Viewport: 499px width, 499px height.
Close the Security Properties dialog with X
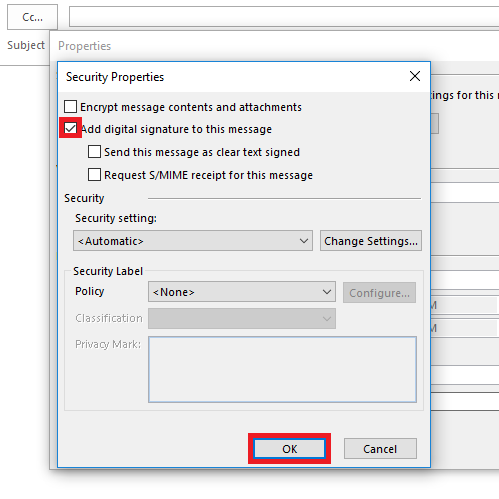(415, 76)
